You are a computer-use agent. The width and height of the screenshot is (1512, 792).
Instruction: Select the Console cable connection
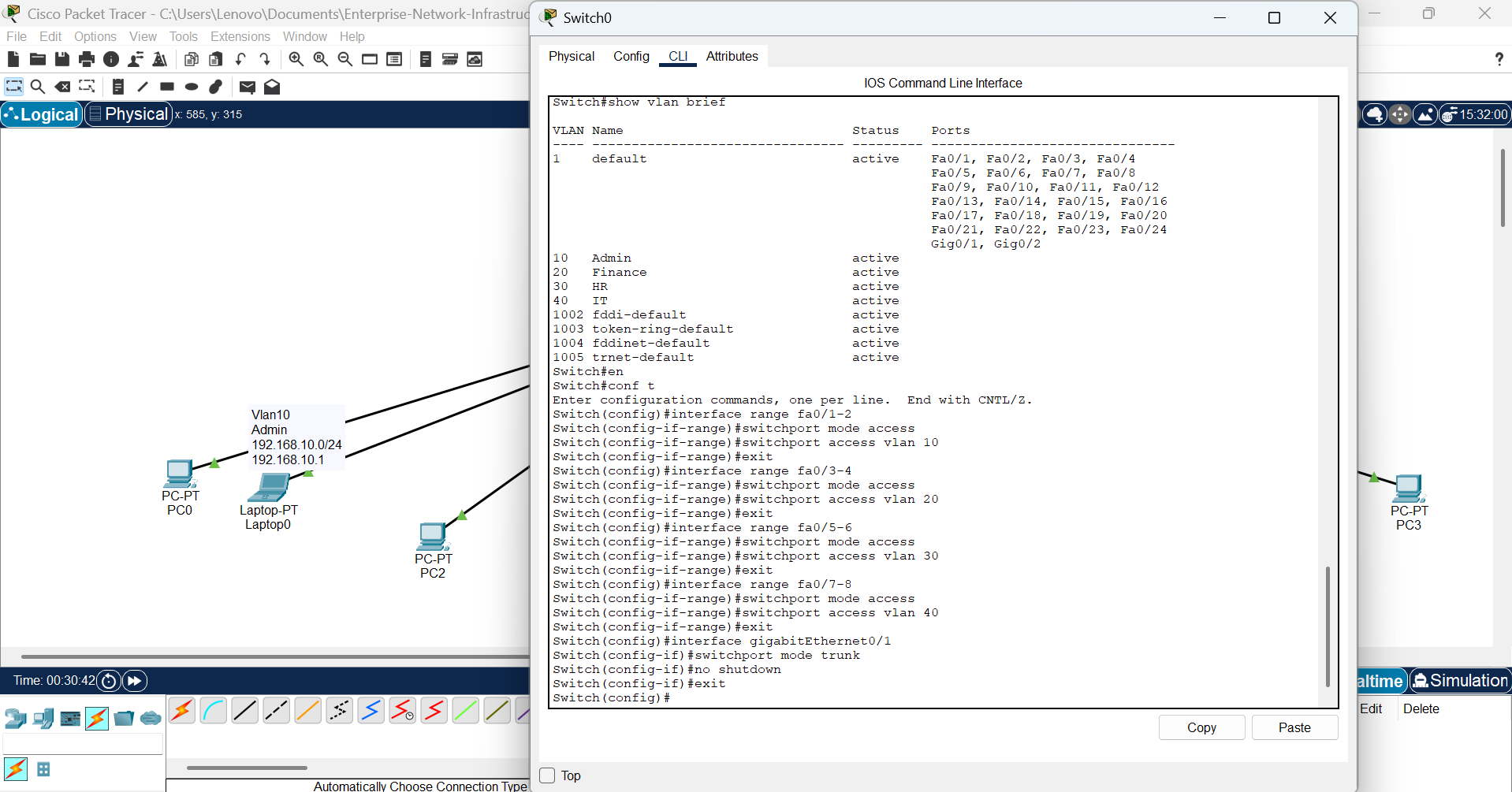(x=214, y=711)
